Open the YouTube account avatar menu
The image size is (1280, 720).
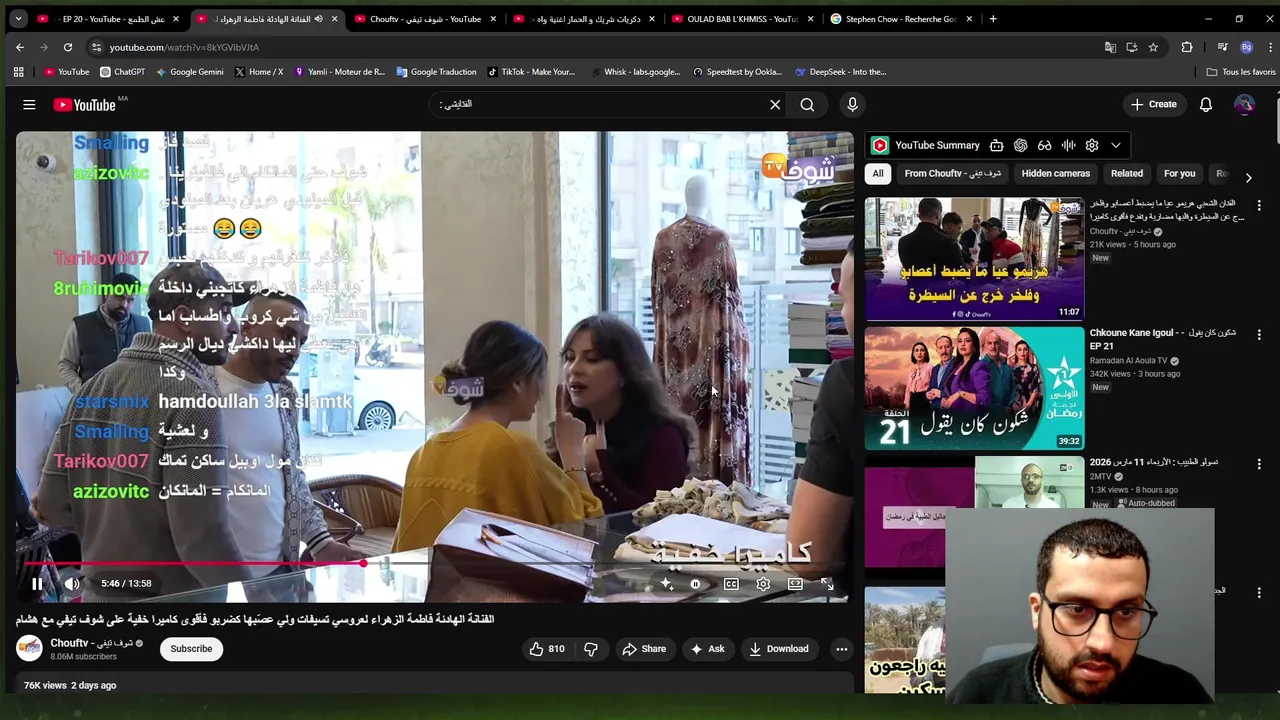[1244, 104]
